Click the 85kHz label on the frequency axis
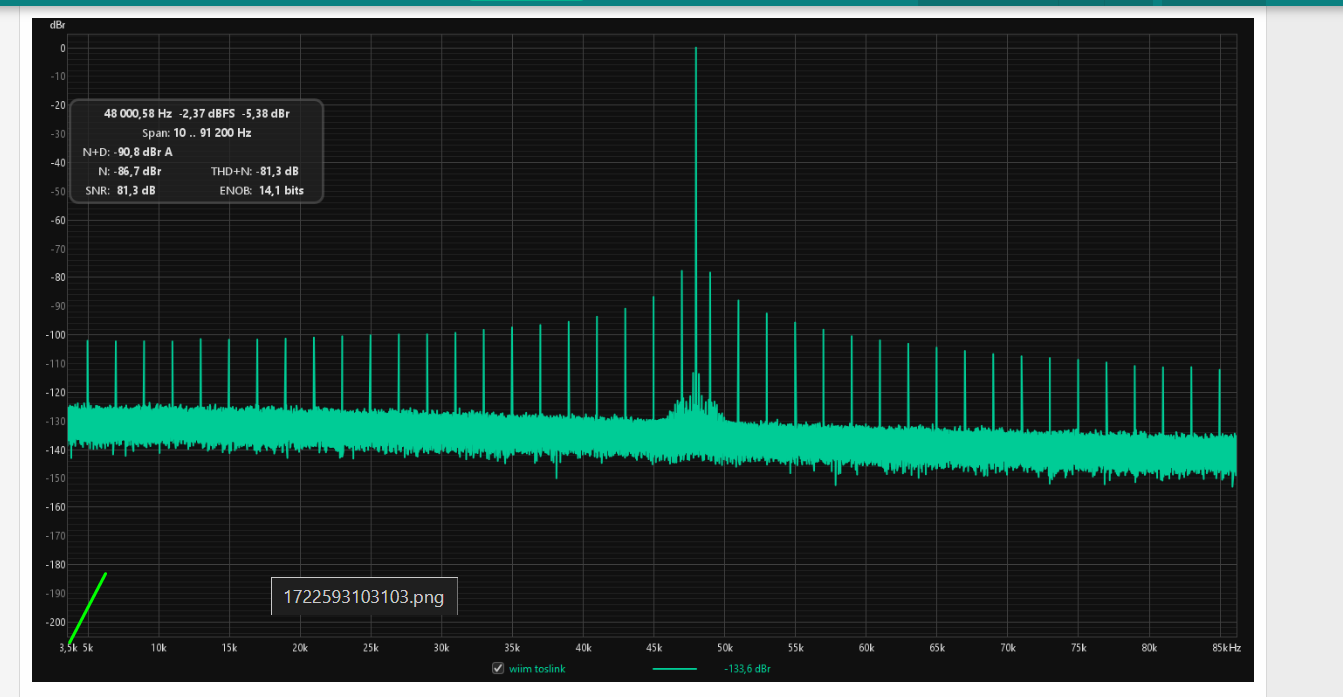The image size is (1343, 697). (x=1226, y=648)
